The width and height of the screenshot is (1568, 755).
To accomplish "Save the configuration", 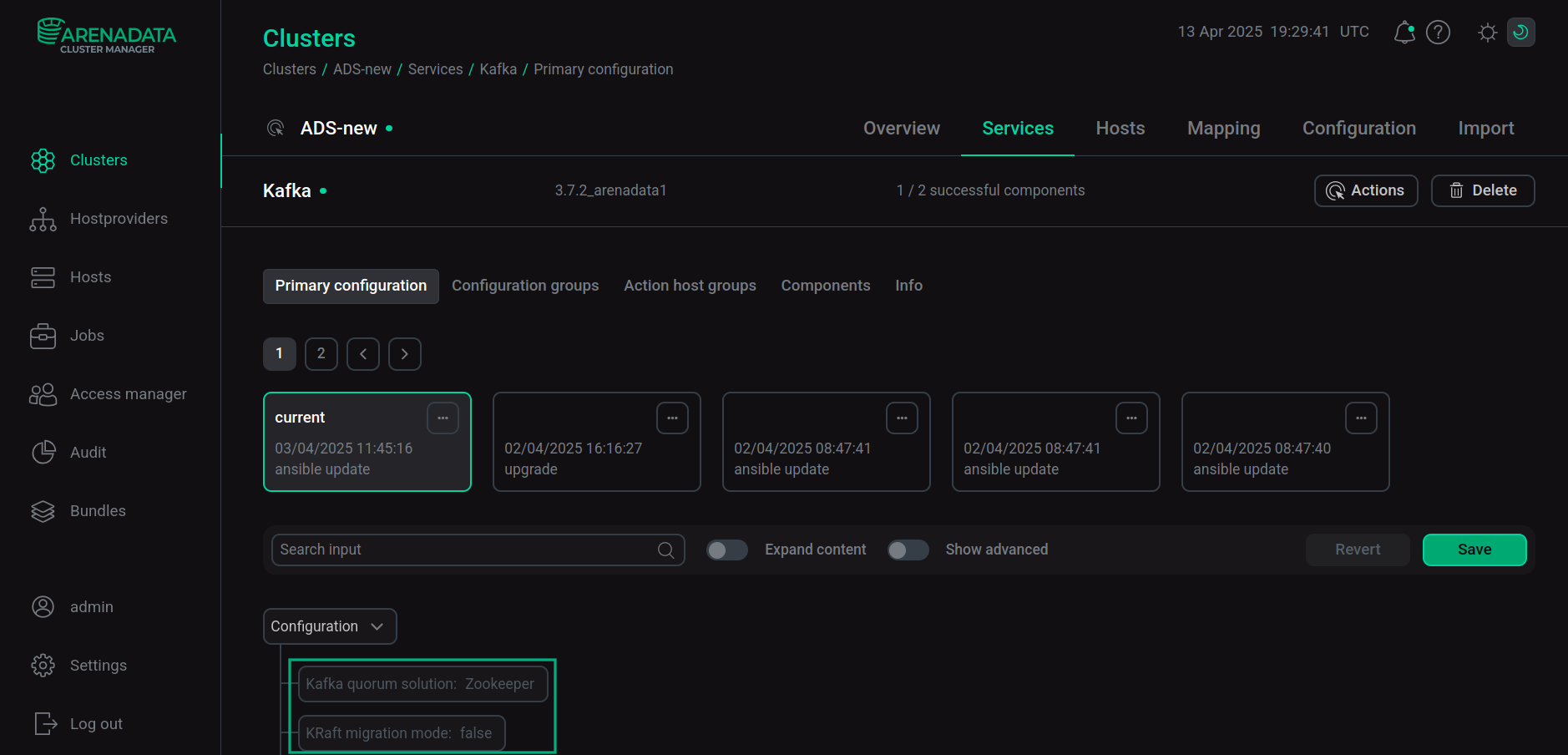I will click(1474, 550).
